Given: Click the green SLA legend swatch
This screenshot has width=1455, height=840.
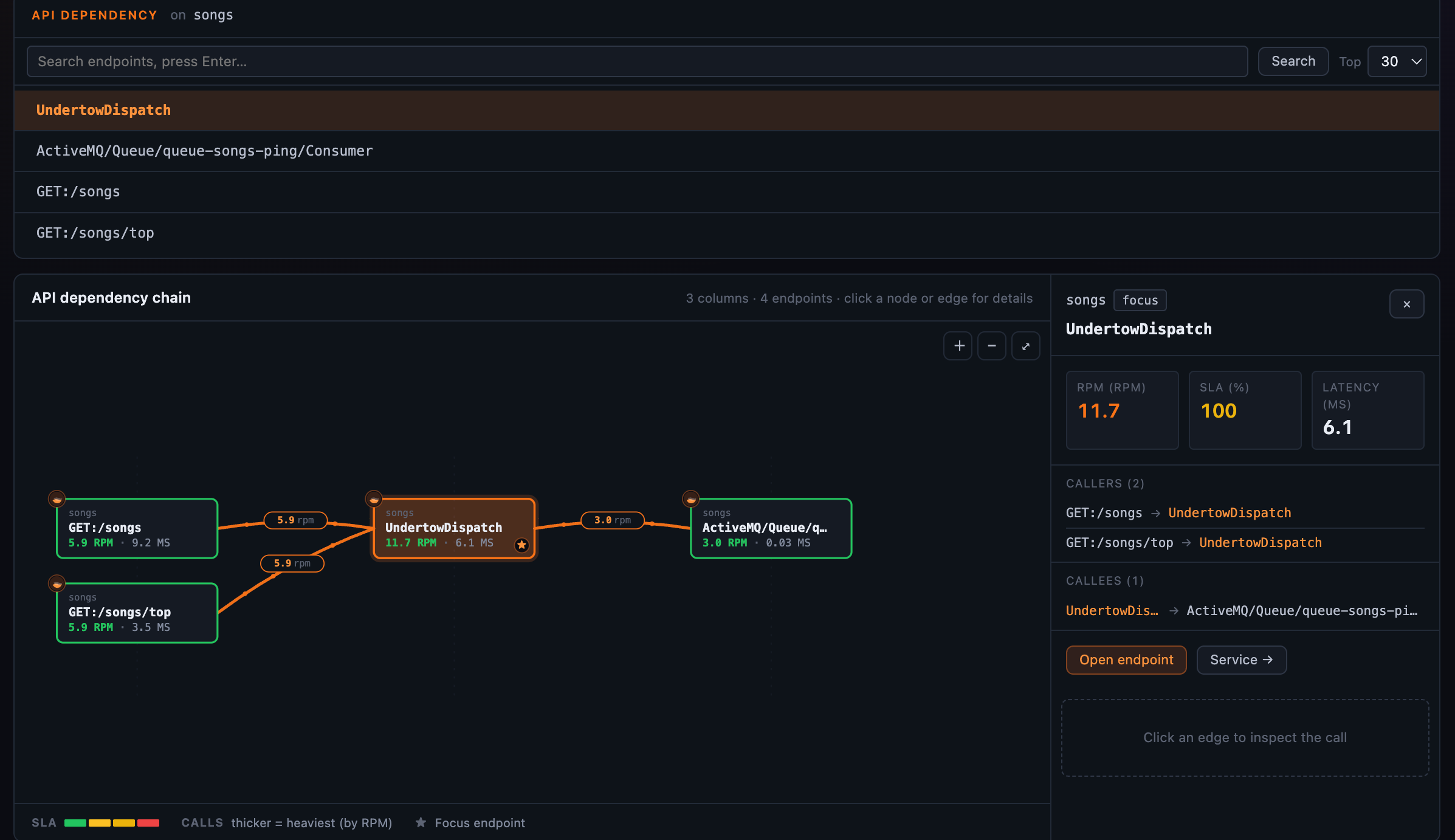Looking at the screenshot, I should coord(75,823).
